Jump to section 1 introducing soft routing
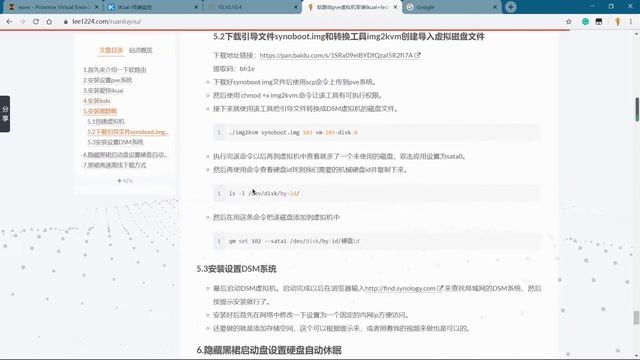Viewport: 640px width, 360px height. [x=115, y=70]
